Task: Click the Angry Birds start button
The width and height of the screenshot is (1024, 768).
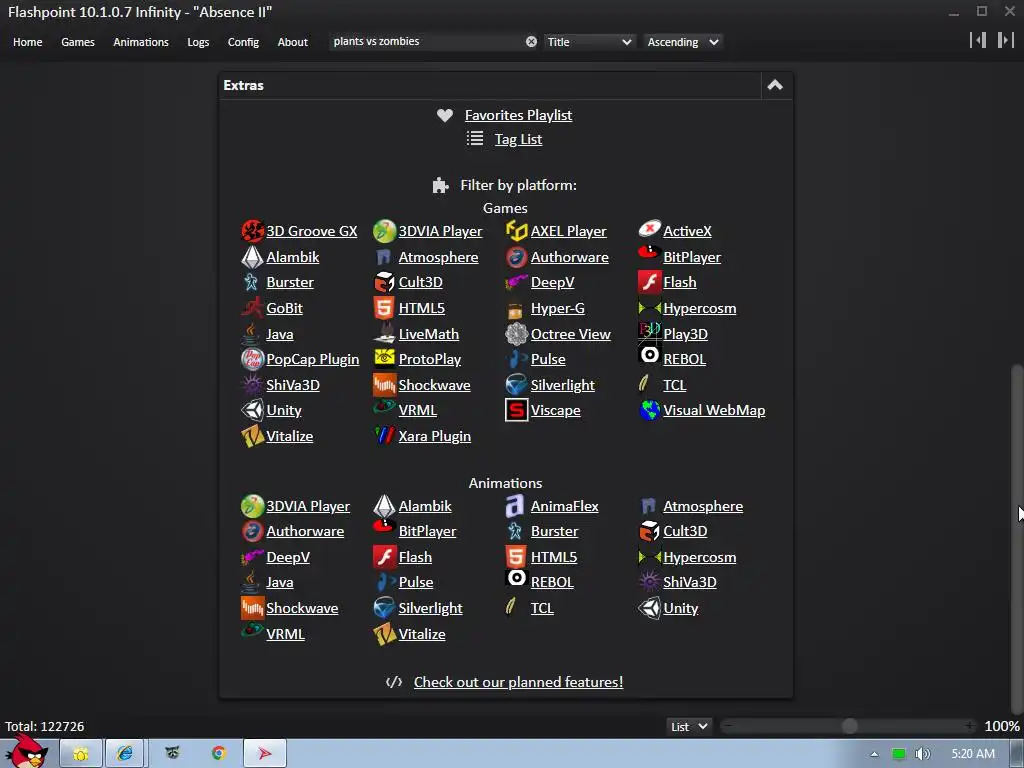Action: [x=27, y=752]
